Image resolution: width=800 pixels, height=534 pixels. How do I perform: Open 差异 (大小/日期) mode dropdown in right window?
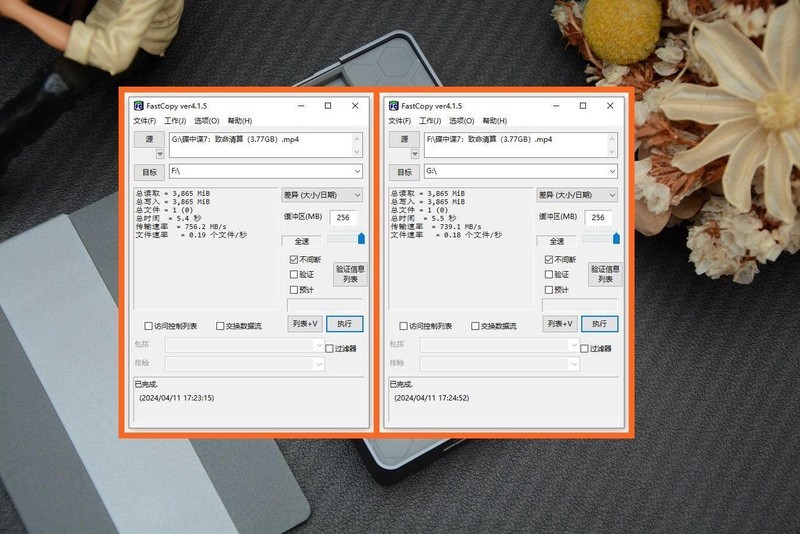(x=577, y=195)
